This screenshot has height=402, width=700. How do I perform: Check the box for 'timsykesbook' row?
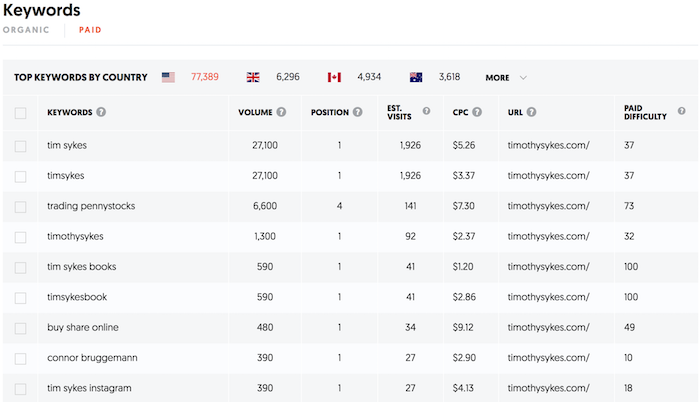21,298
